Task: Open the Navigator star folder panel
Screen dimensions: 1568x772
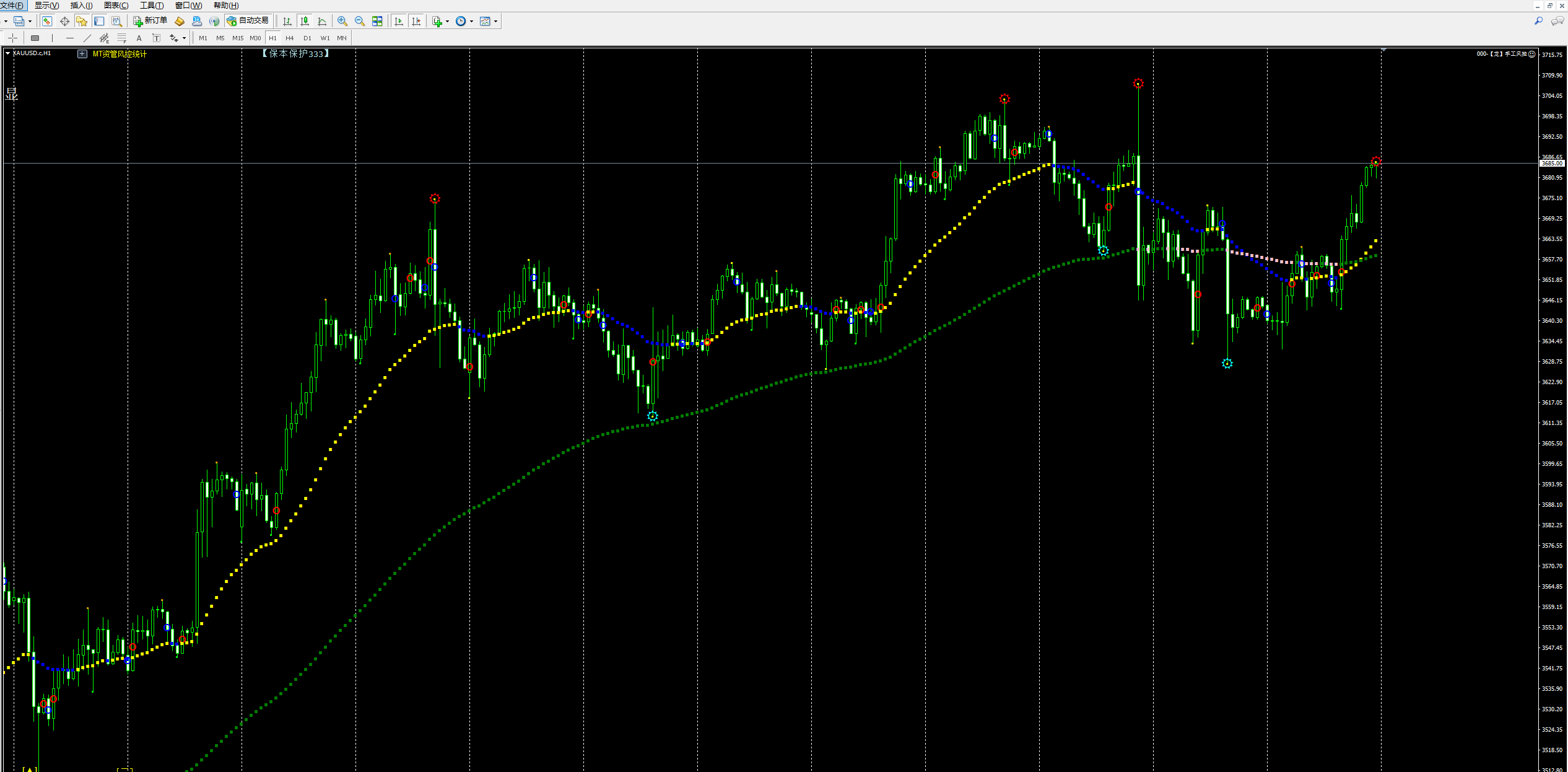Action: pos(81,21)
